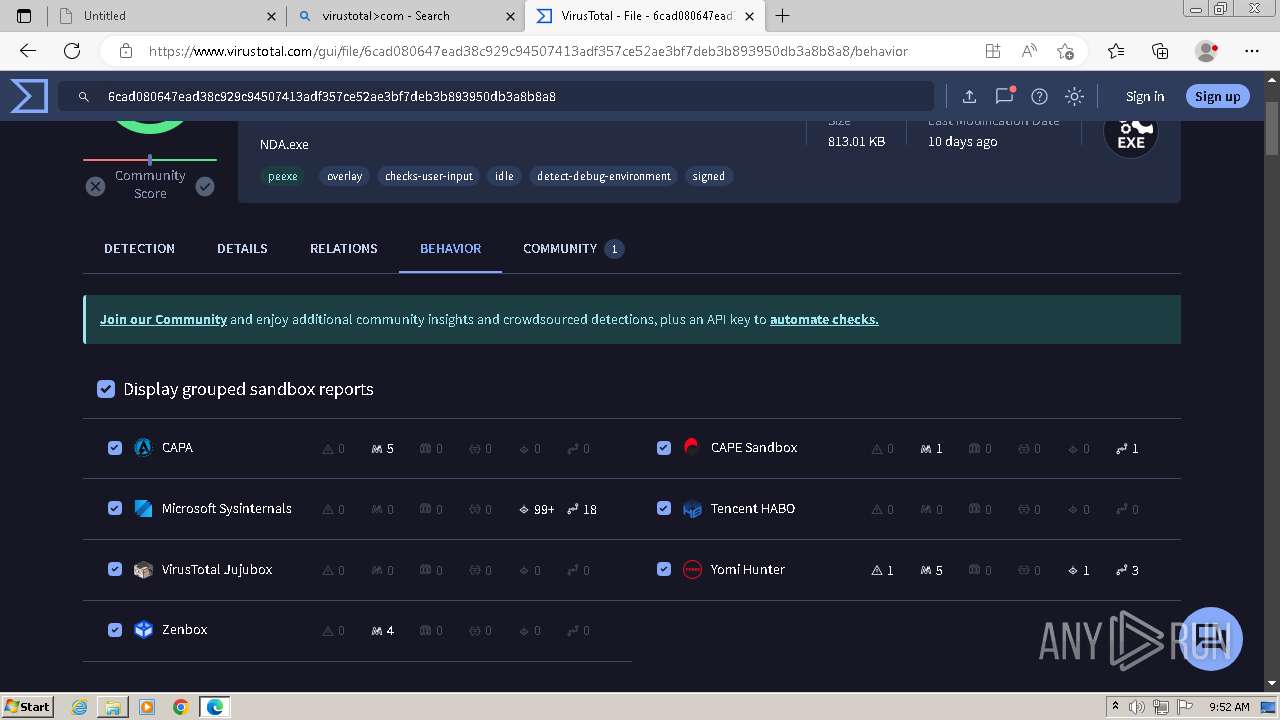Click the peexe tag

coord(283,176)
